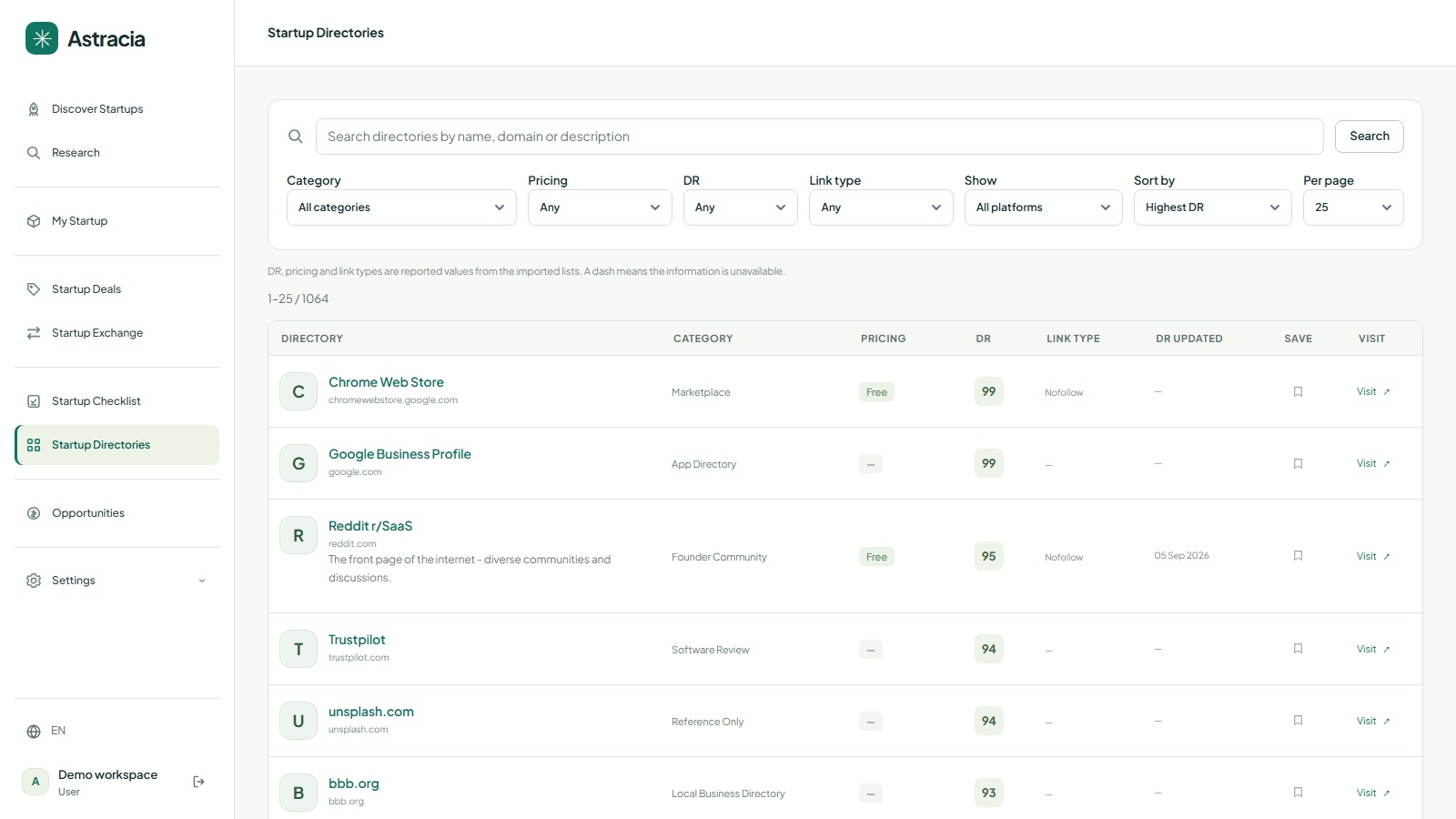
Task: Toggle save bookmark for Reddit r/SaaS
Action: (1299, 556)
